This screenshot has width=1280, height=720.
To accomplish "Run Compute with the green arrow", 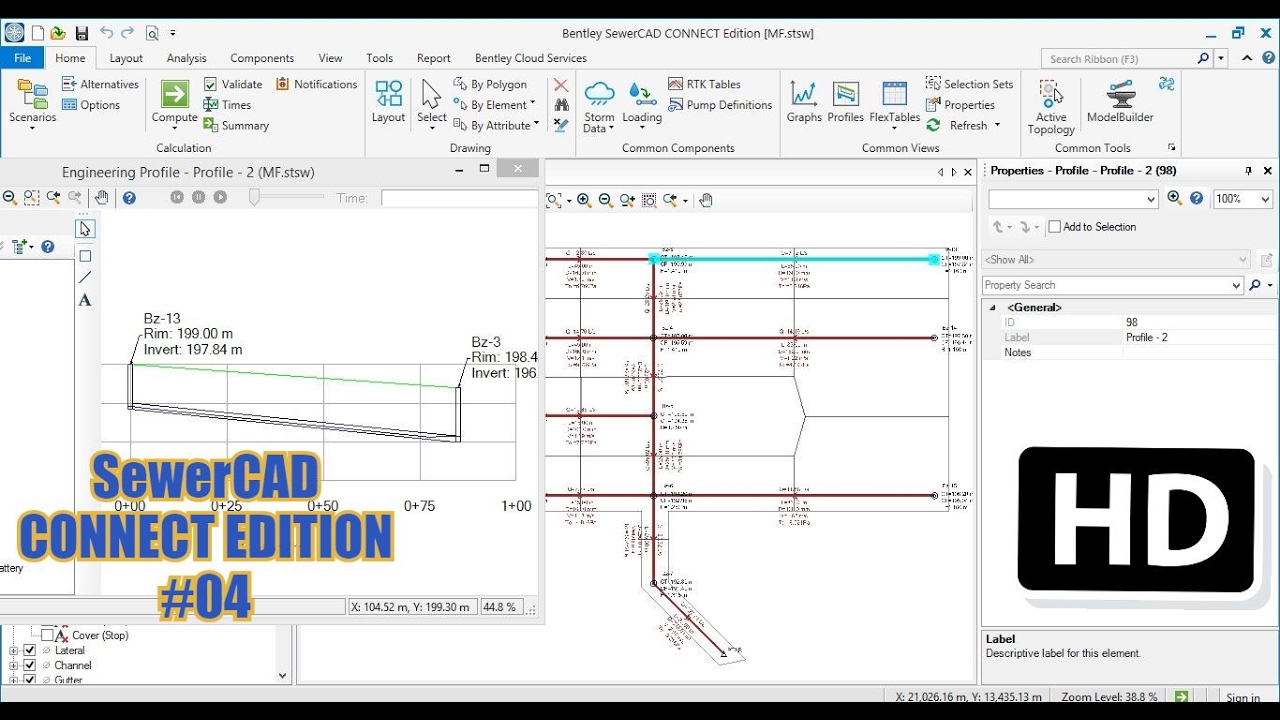I will click(x=175, y=94).
